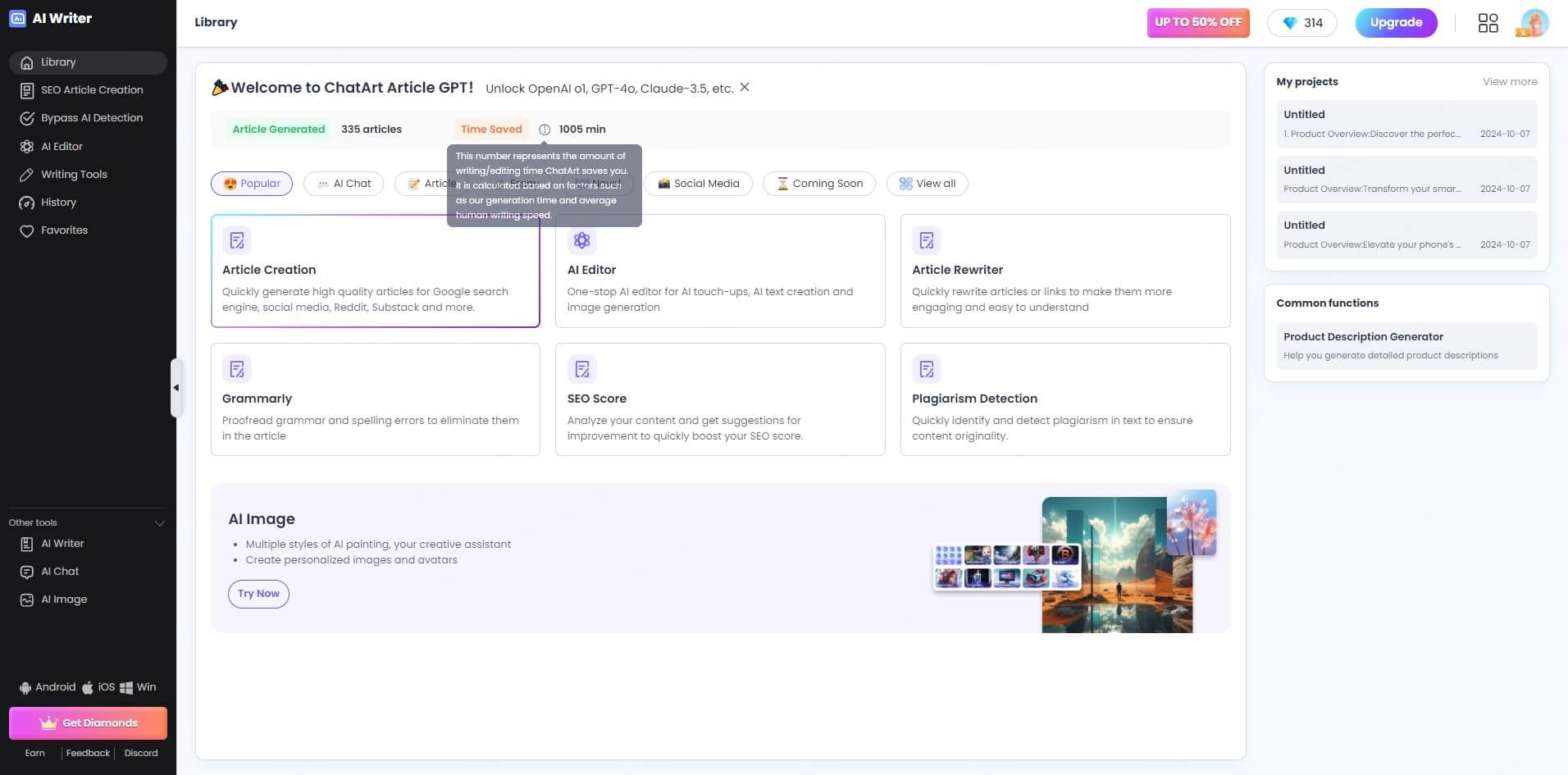Click the Android app icon
The height and width of the screenshot is (775, 1568).
25,687
